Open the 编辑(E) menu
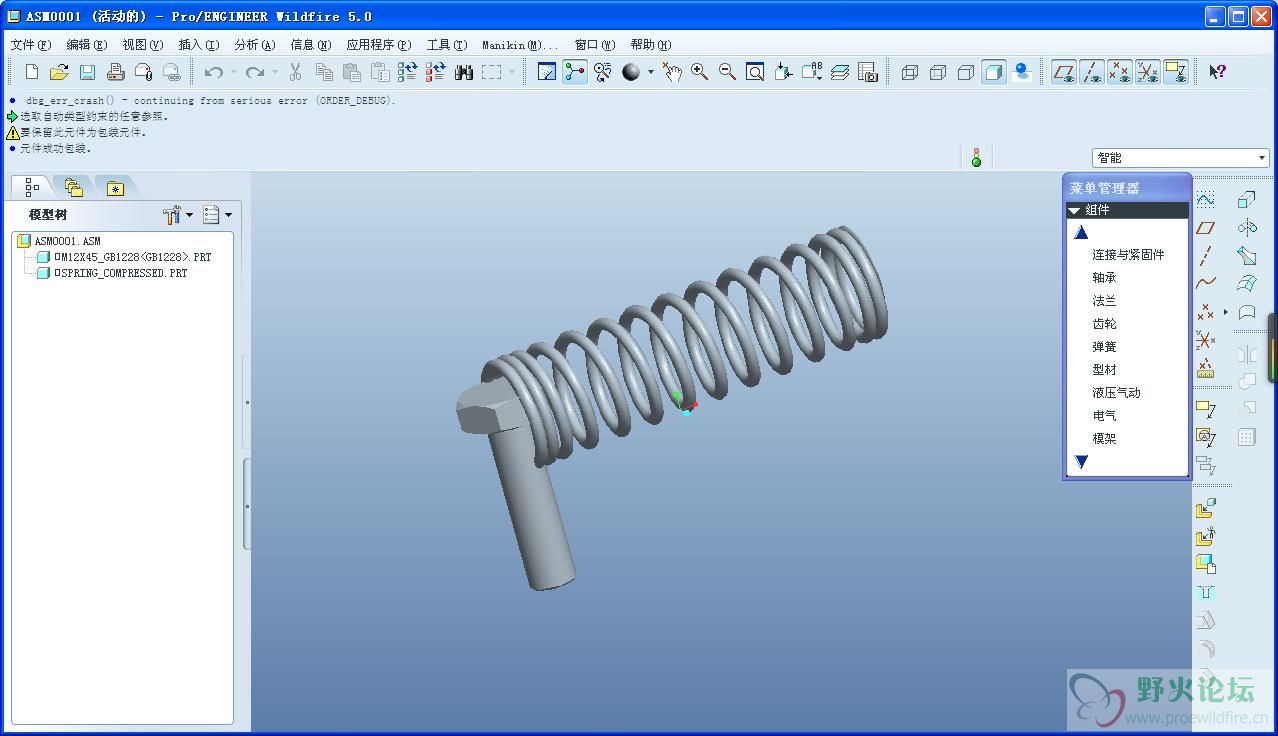1278x736 pixels. [x=87, y=45]
